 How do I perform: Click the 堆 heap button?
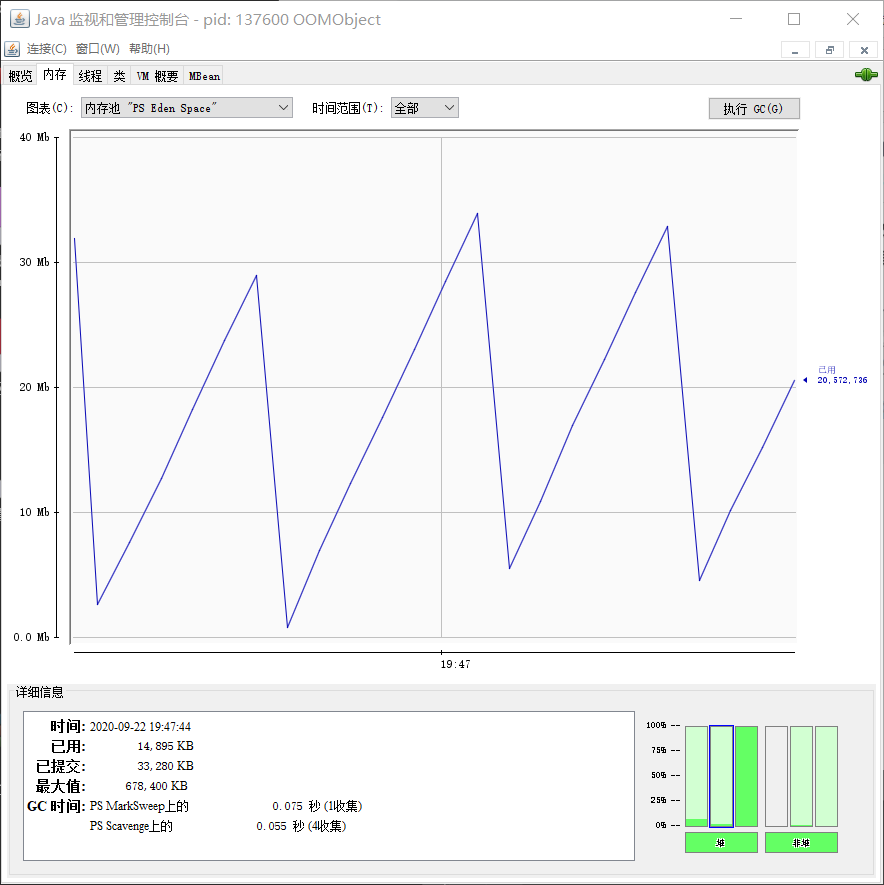721,843
